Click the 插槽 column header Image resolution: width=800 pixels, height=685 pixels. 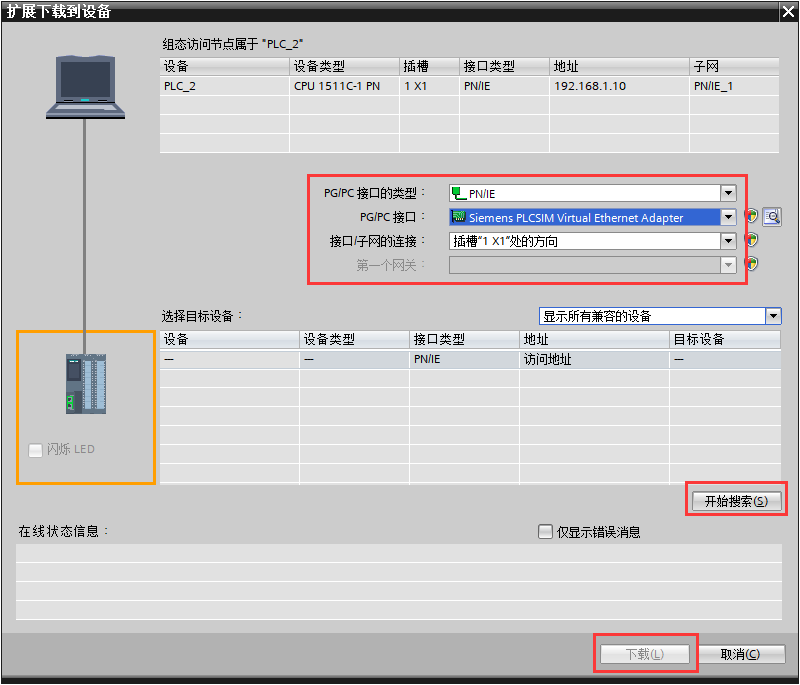[x=429, y=66]
